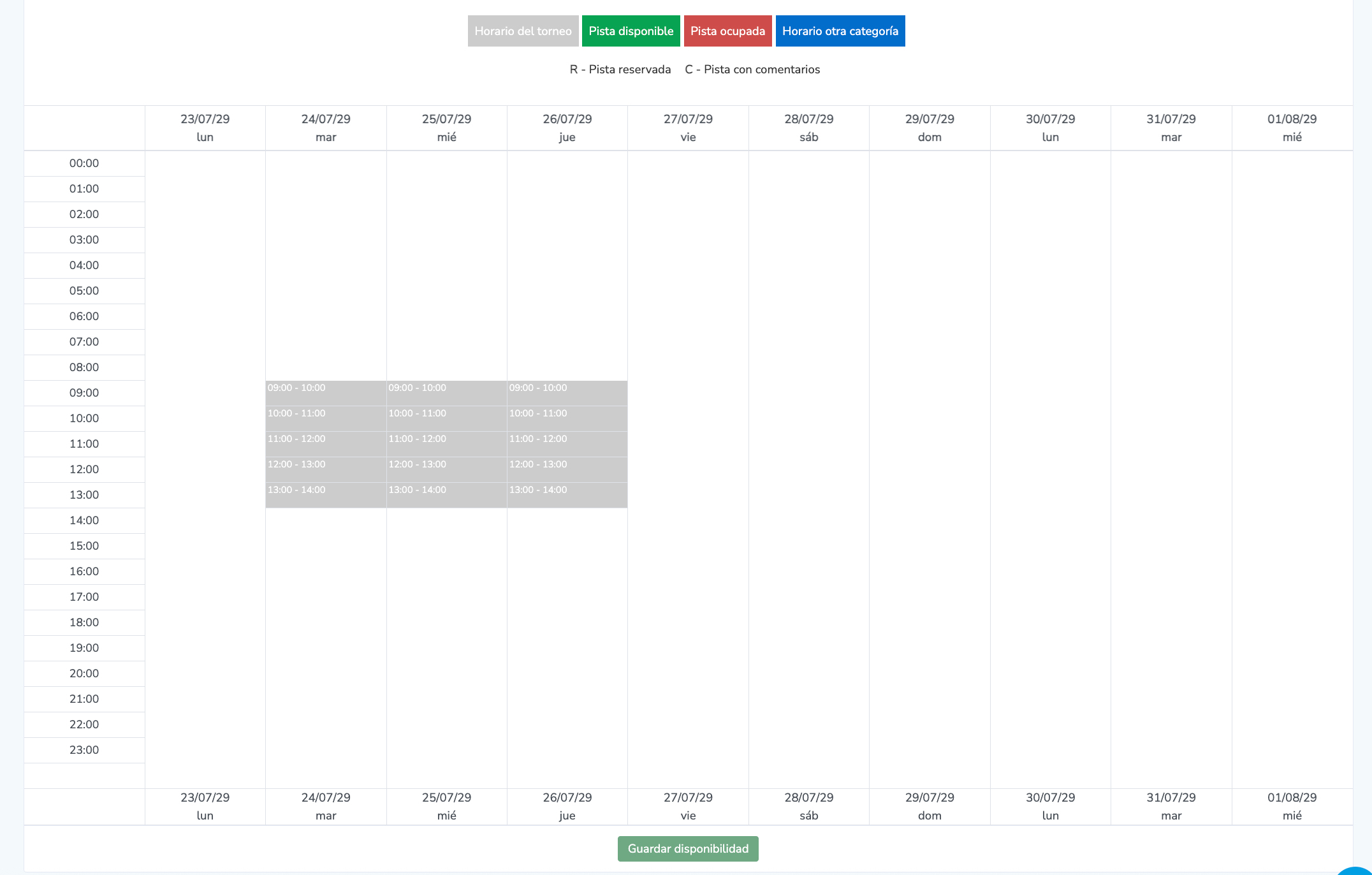Select the 09:00 - 10:00 slot on Thursday 26/07/29
Screen dimensions: 1372x875
[x=567, y=393]
